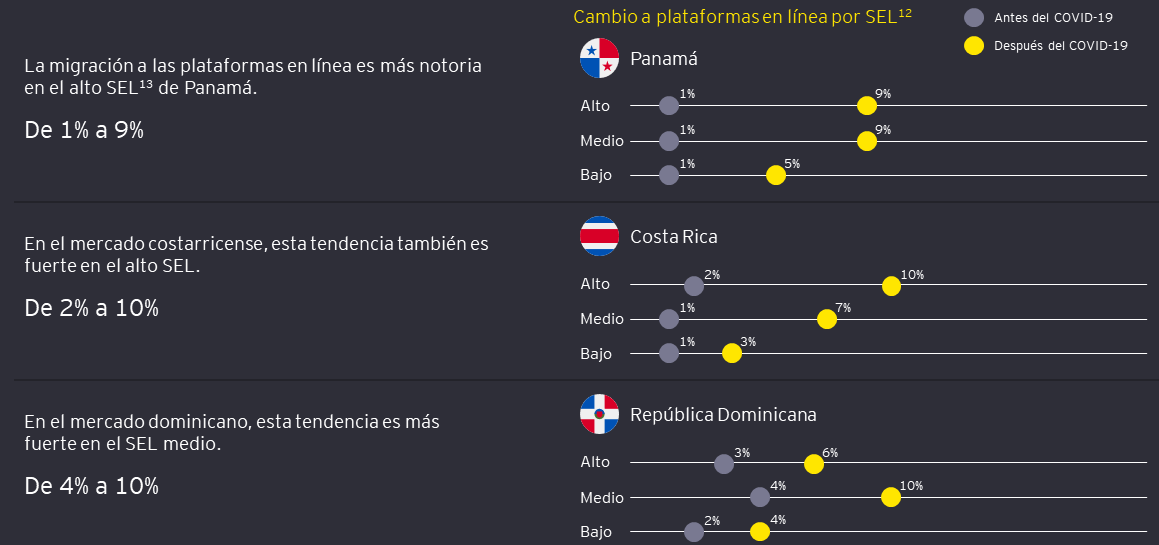Click the gray 'Antes del COVID-19' legend dot
Viewport: 1159px width, 545px height.
(x=973, y=17)
